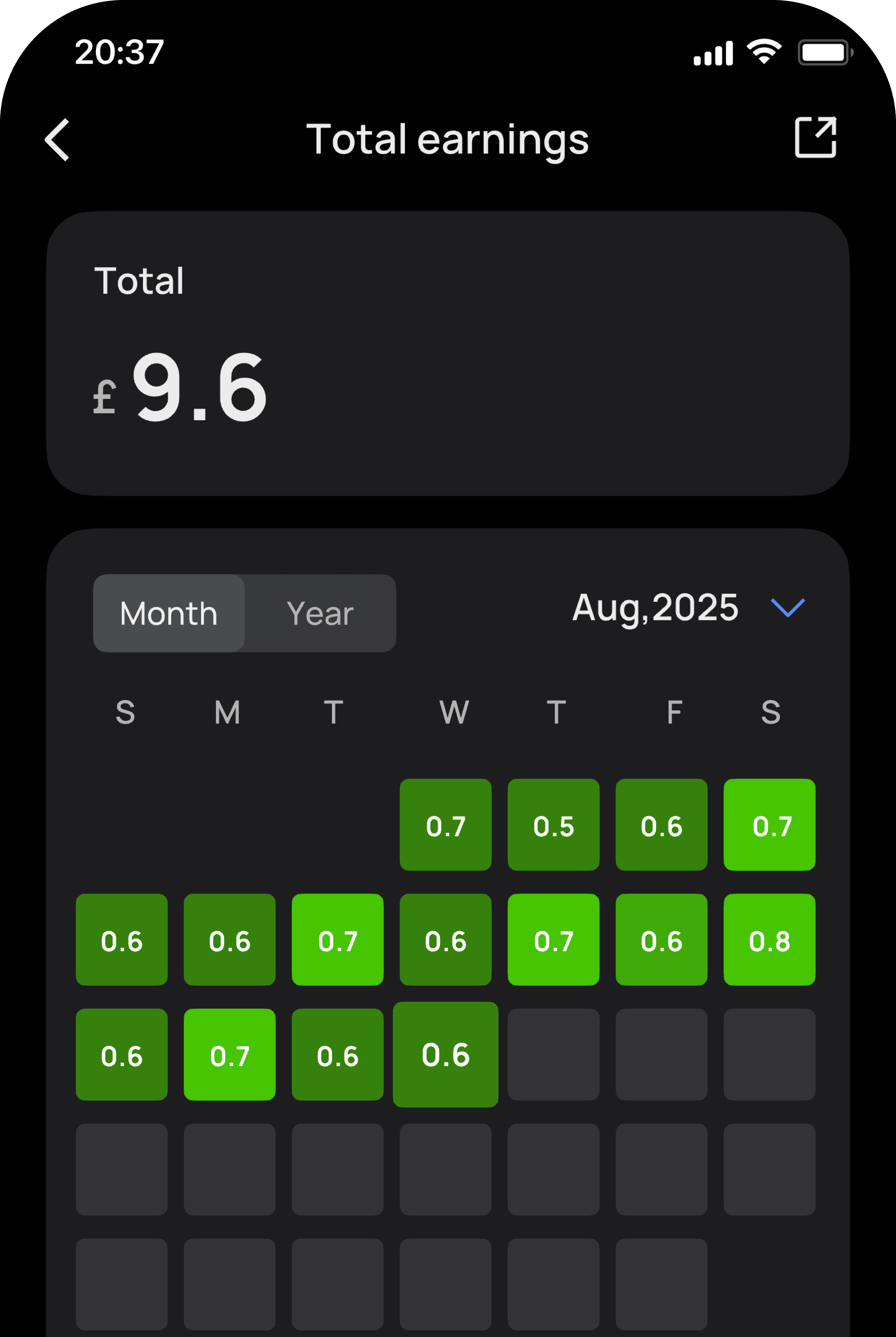The image size is (896, 1337).
Task: Tap the first week's Friday 0.6 cell
Action: pos(661,825)
